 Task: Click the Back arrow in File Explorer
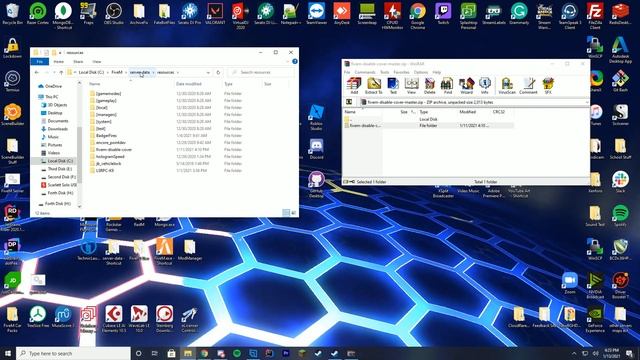coord(37,72)
